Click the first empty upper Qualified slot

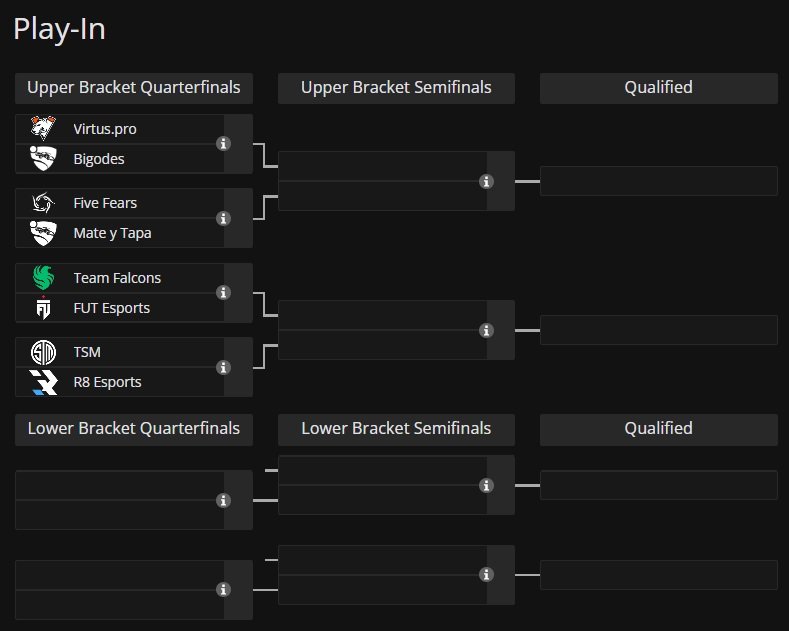tap(659, 181)
